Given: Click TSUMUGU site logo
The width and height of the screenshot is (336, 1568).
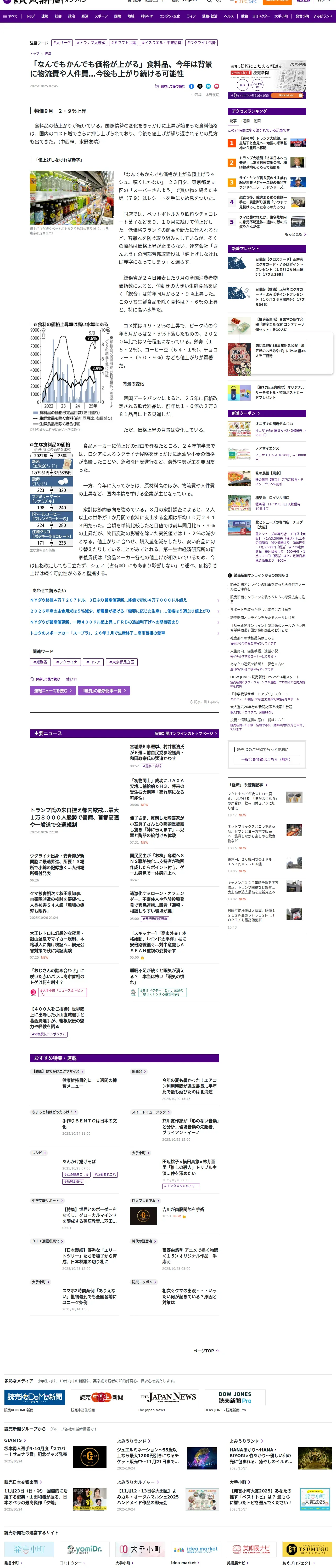Looking at the screenshot, I should [307, 1549].
